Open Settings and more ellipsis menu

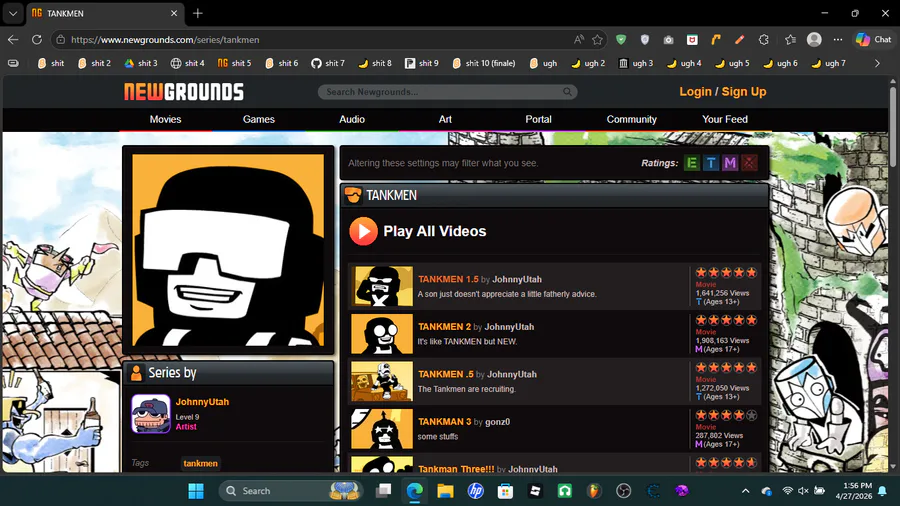[x=838, y=40]
